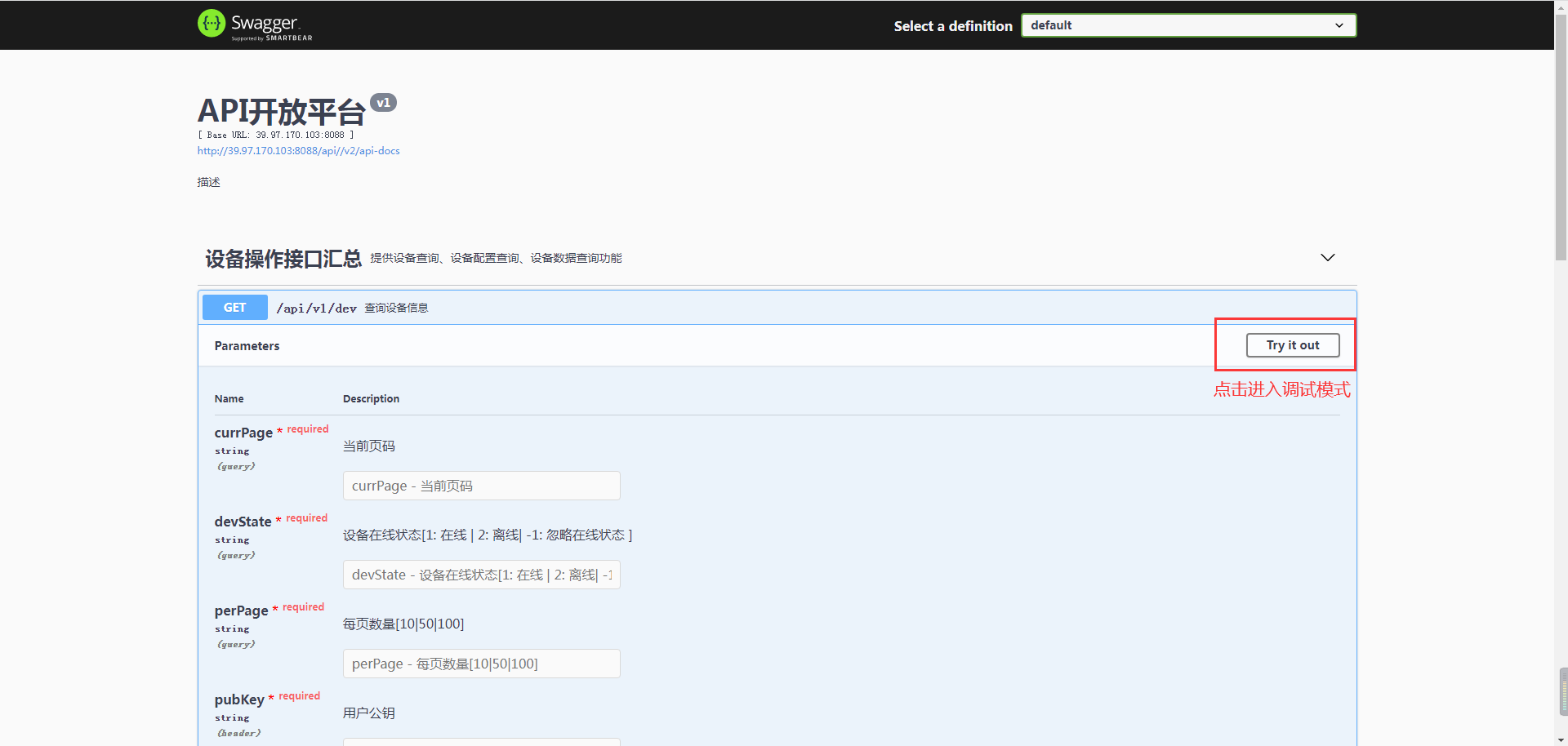
Task: Focus the devState input field
Action: [x=481, y=575]
